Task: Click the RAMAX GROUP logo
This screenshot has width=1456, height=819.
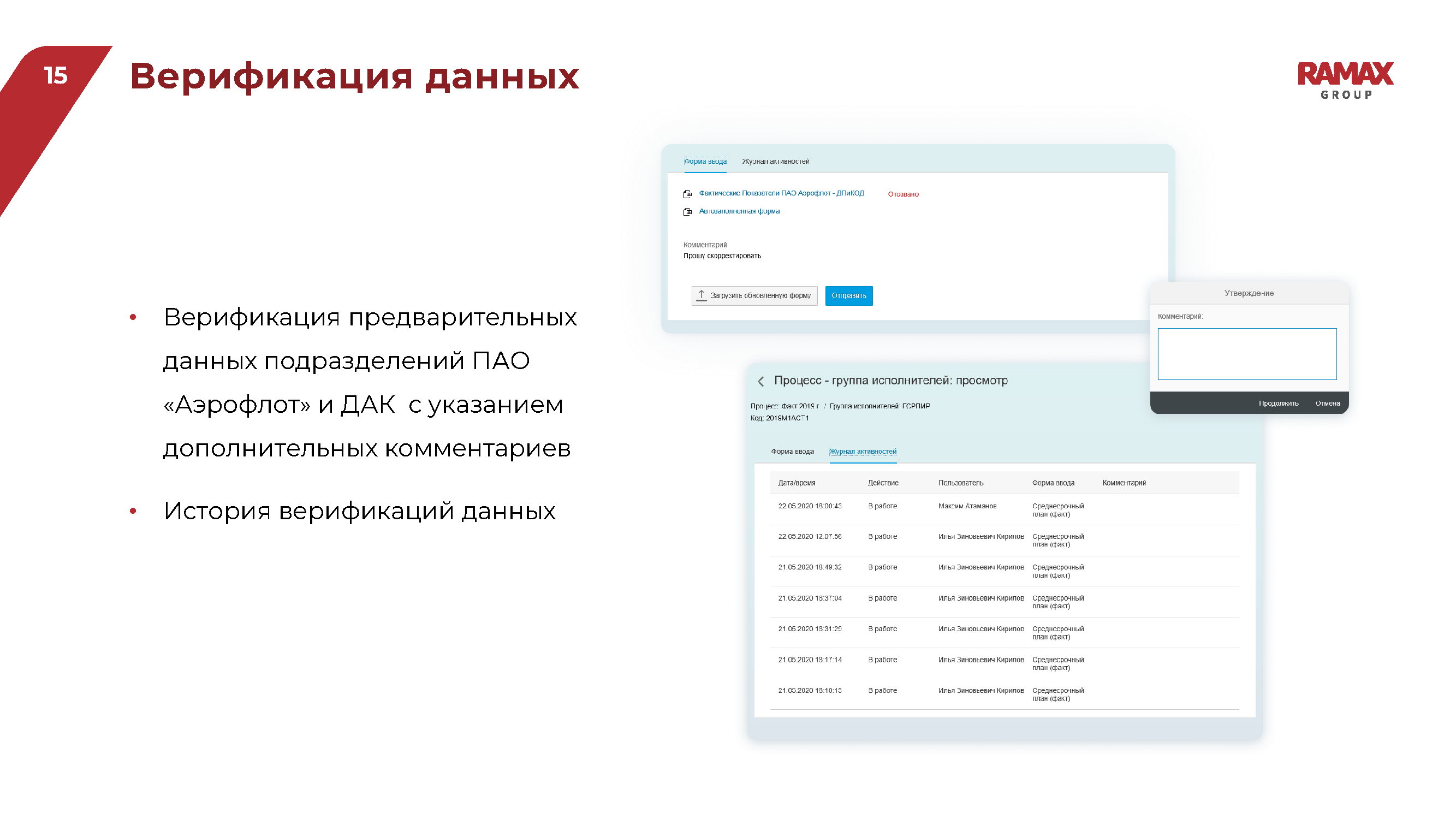Action: coord(1346,81)
